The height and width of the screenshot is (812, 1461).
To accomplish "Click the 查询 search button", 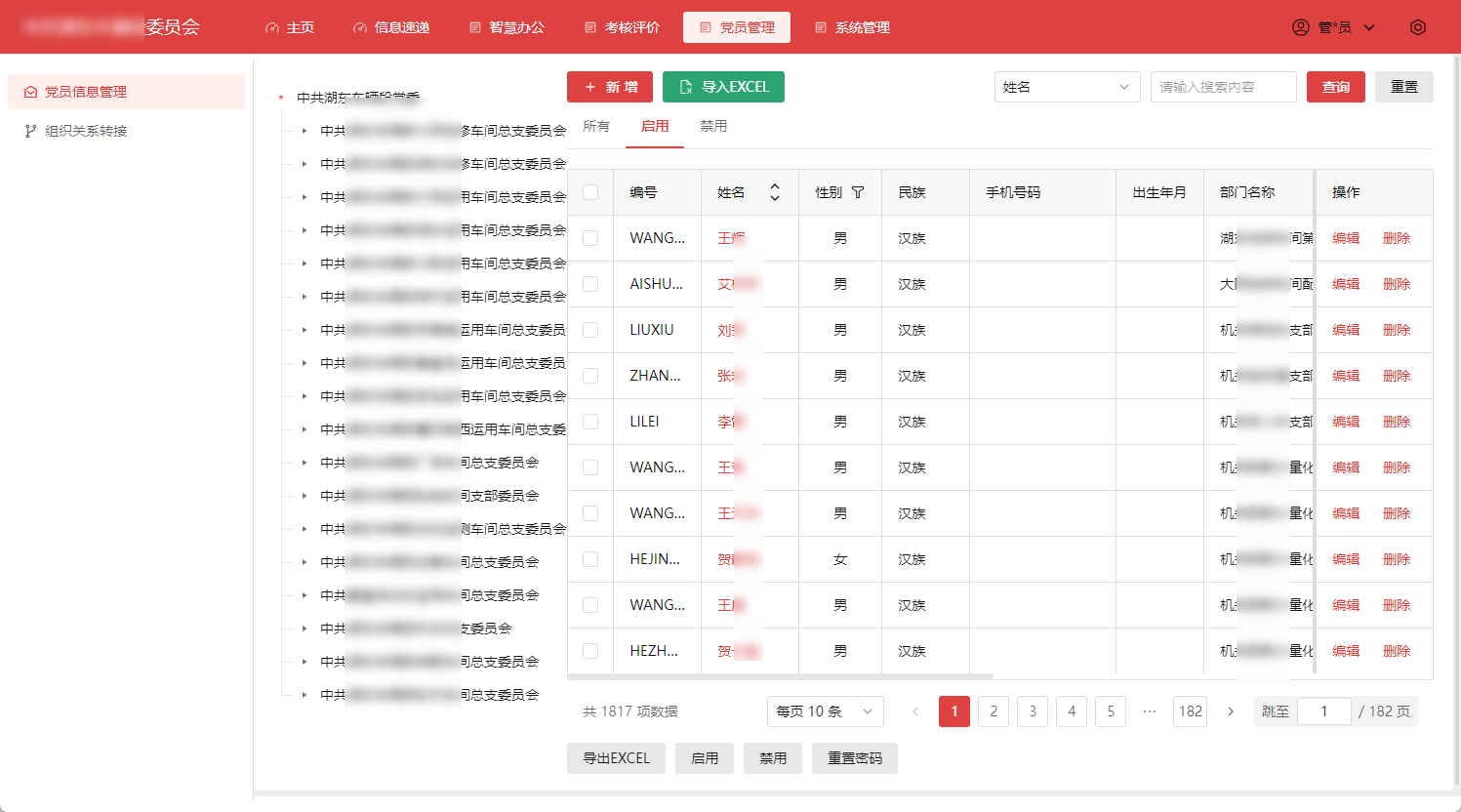I will tap(1336, 87).
